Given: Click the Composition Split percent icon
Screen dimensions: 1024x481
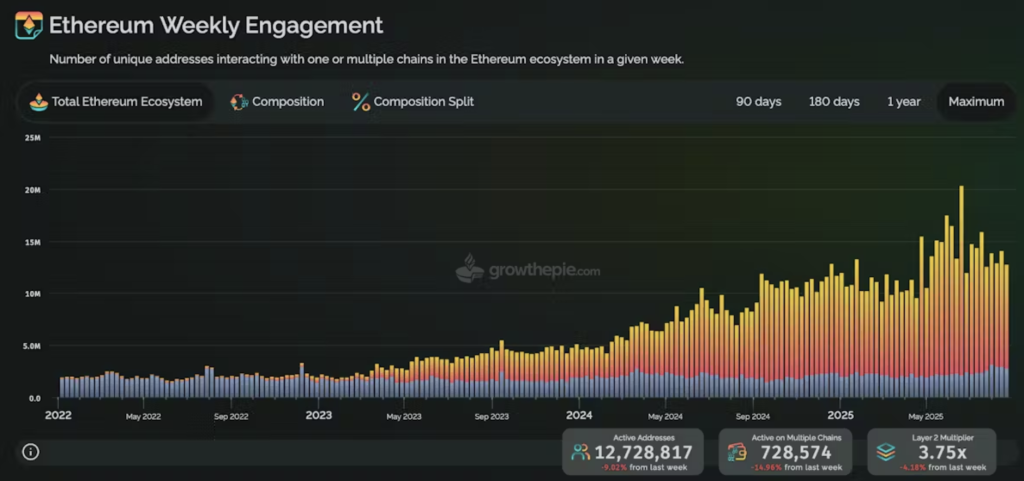Looking at the screenshot, I should (361, 101).
